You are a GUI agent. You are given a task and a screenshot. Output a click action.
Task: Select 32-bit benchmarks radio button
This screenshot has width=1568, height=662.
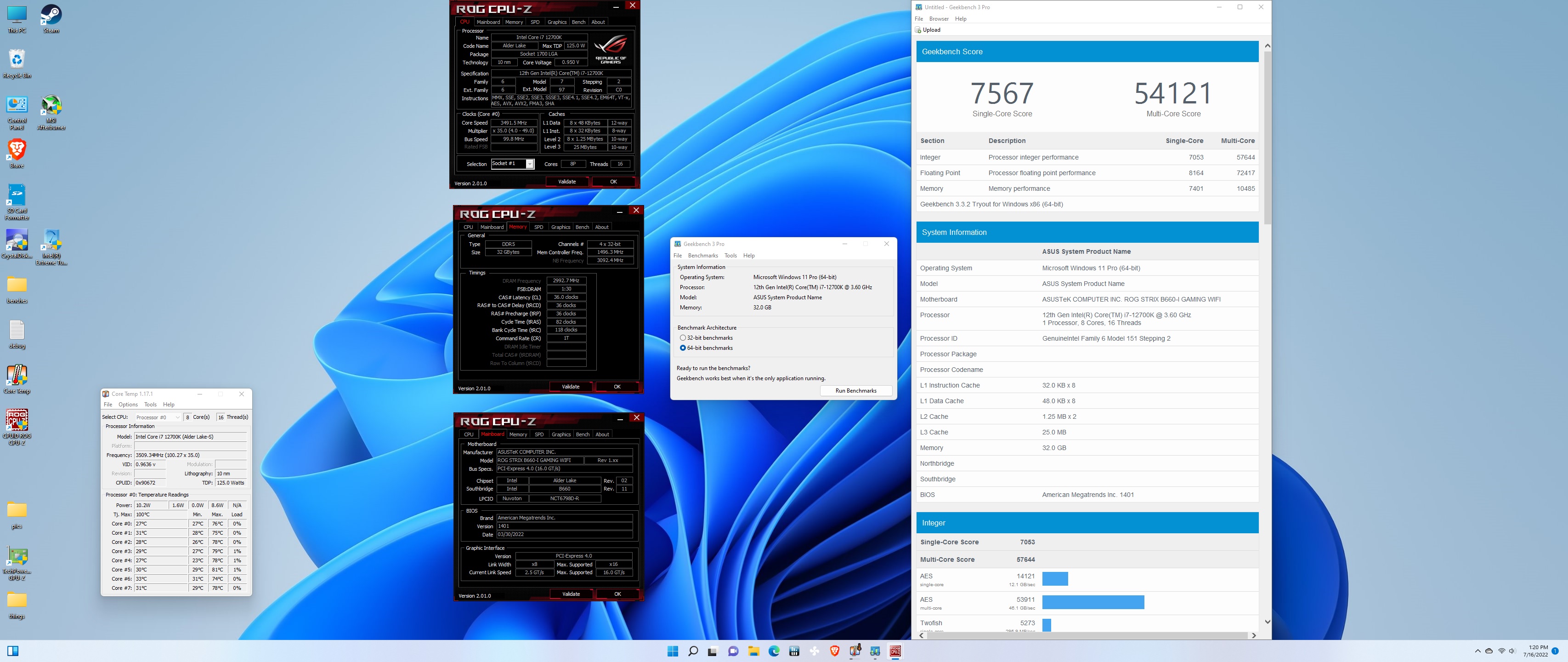683,338
